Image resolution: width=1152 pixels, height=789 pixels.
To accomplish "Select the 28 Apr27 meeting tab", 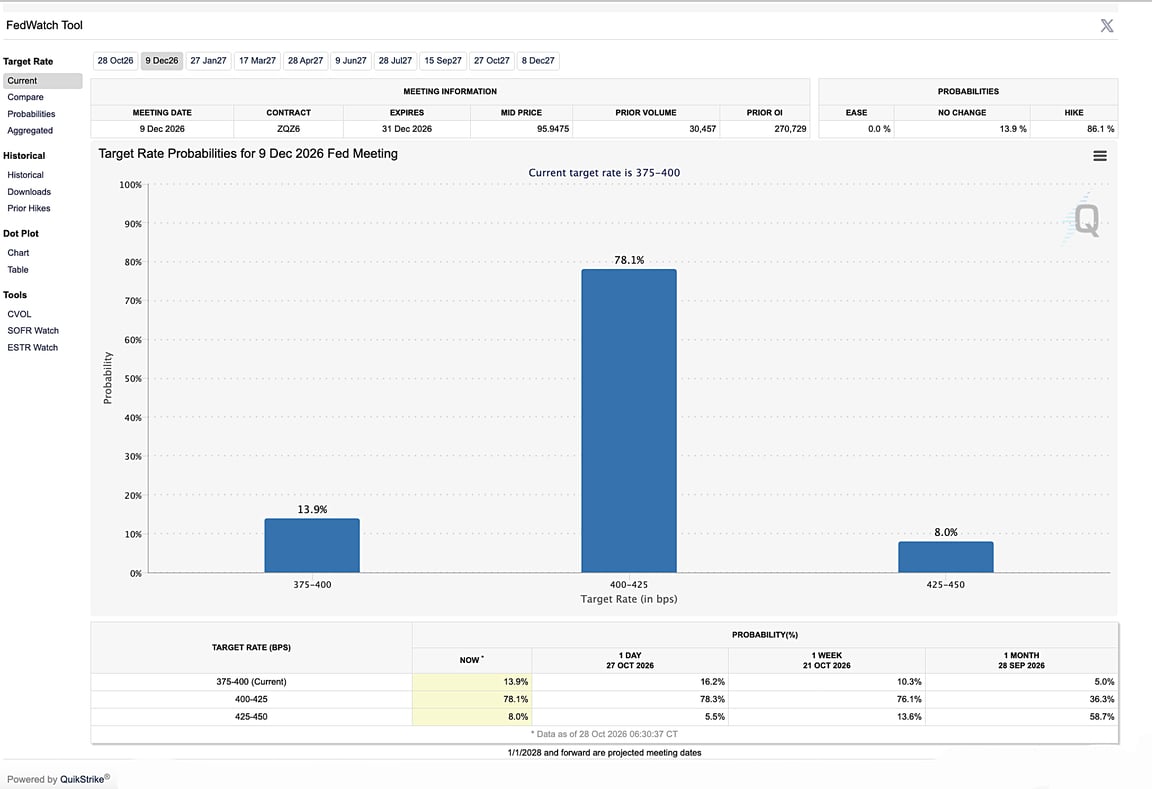I will pyautogui.click(x=306, y=61).
